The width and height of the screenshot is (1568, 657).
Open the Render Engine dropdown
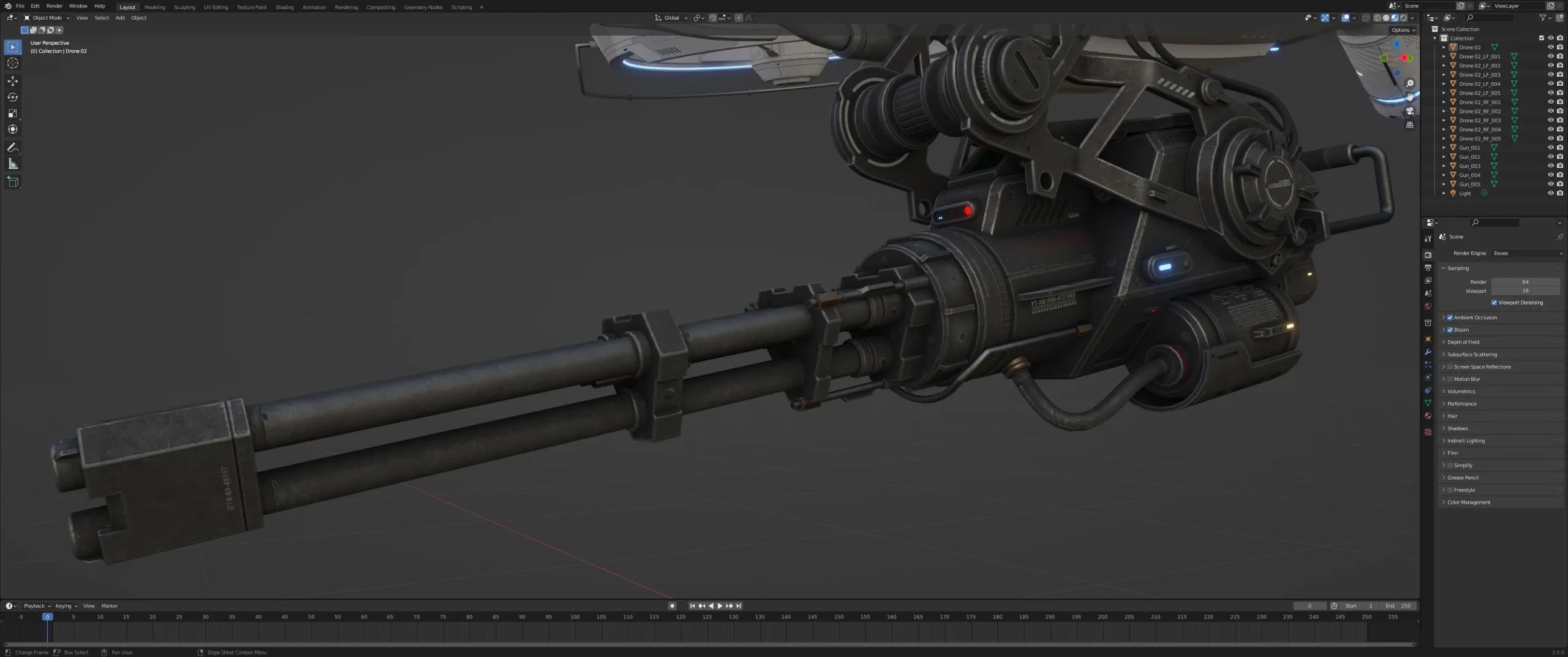[1528, 253]
